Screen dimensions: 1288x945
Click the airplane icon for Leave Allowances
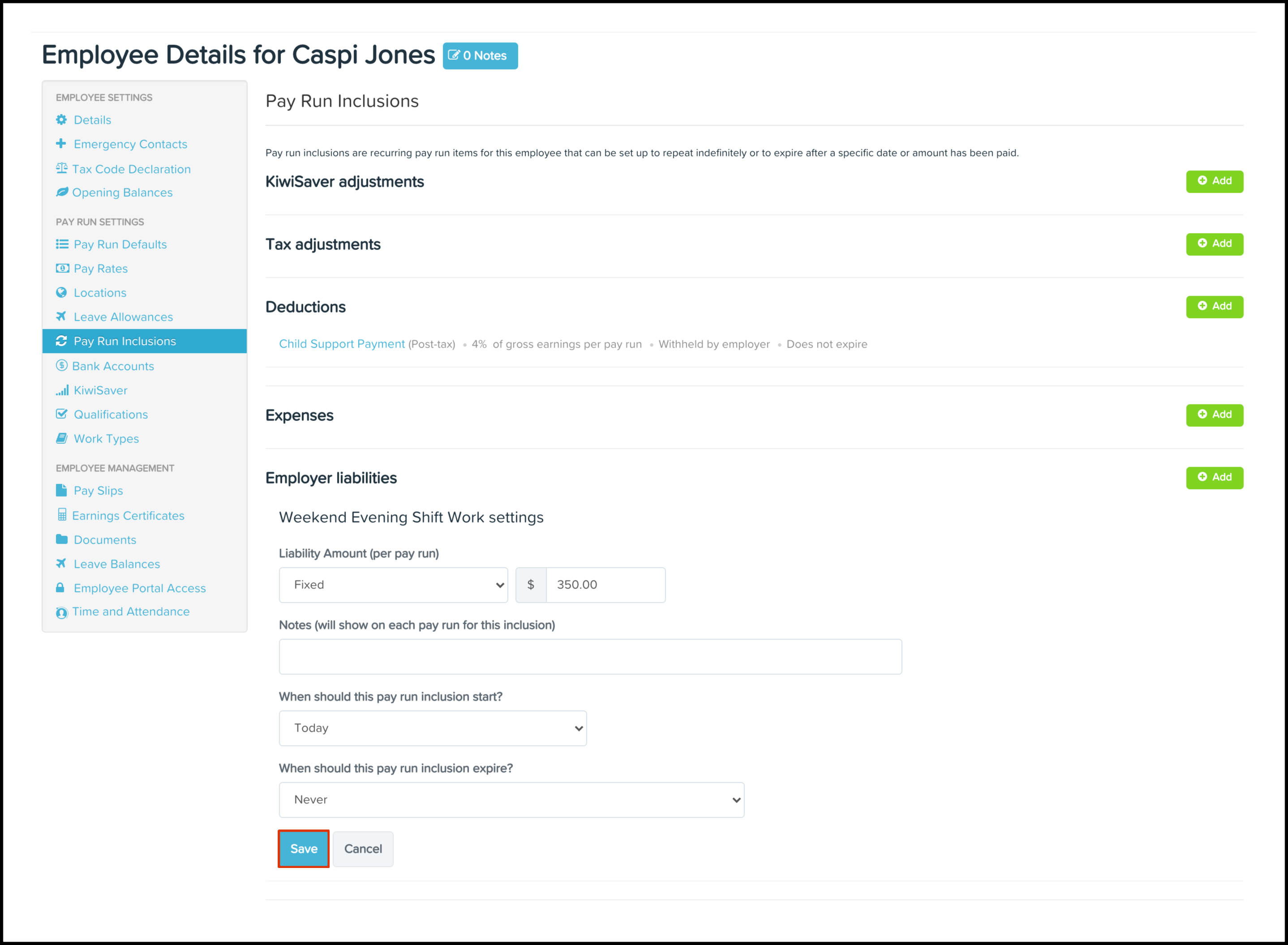(61, 316)
